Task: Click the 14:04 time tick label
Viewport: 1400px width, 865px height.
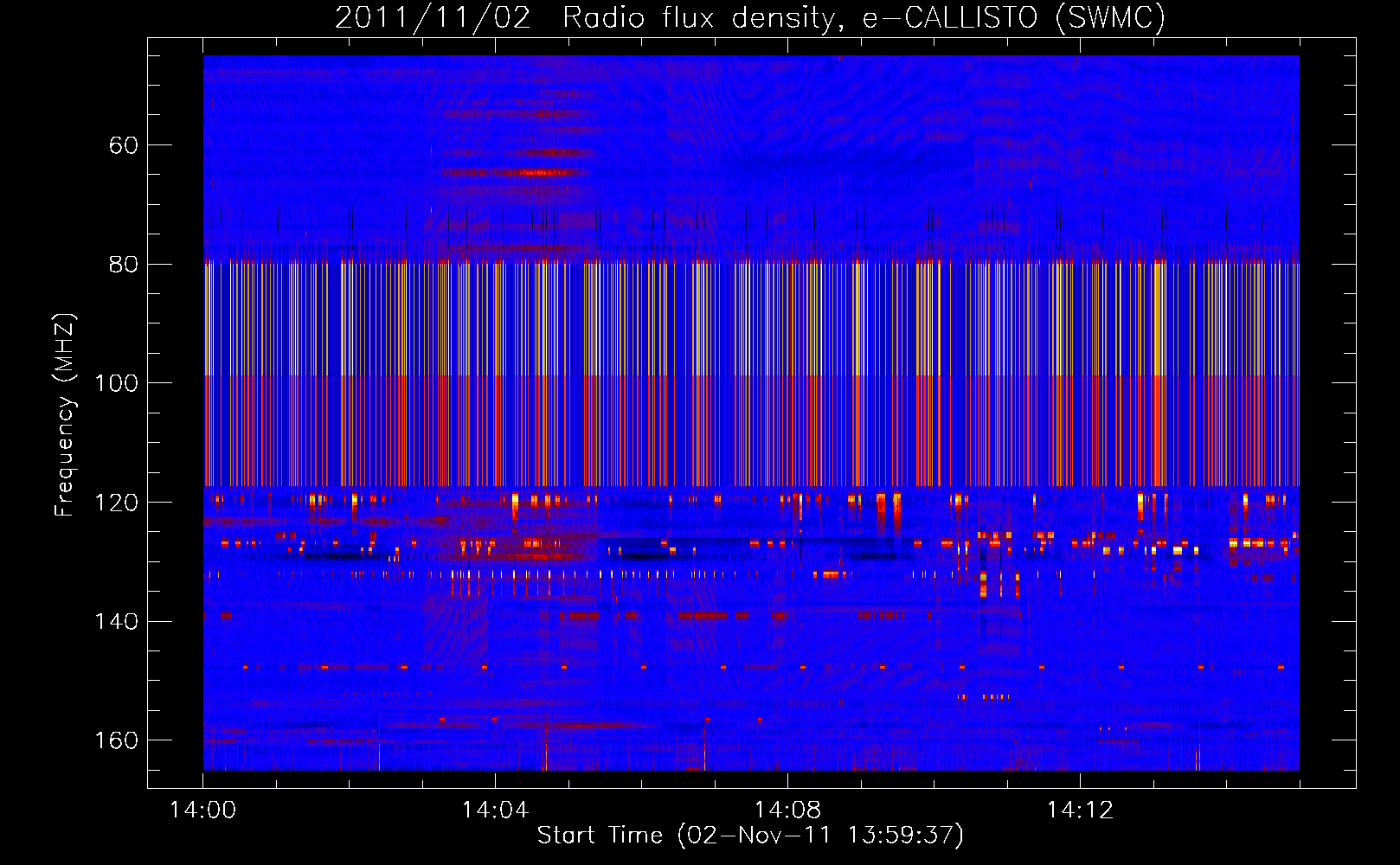Action: click(495, 810)
